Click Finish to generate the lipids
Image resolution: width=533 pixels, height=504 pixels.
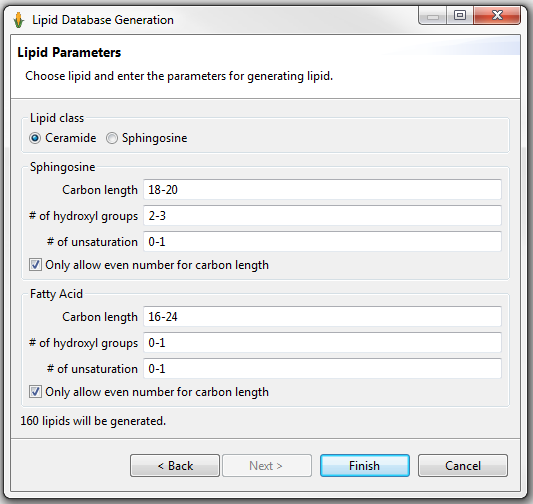365,466
